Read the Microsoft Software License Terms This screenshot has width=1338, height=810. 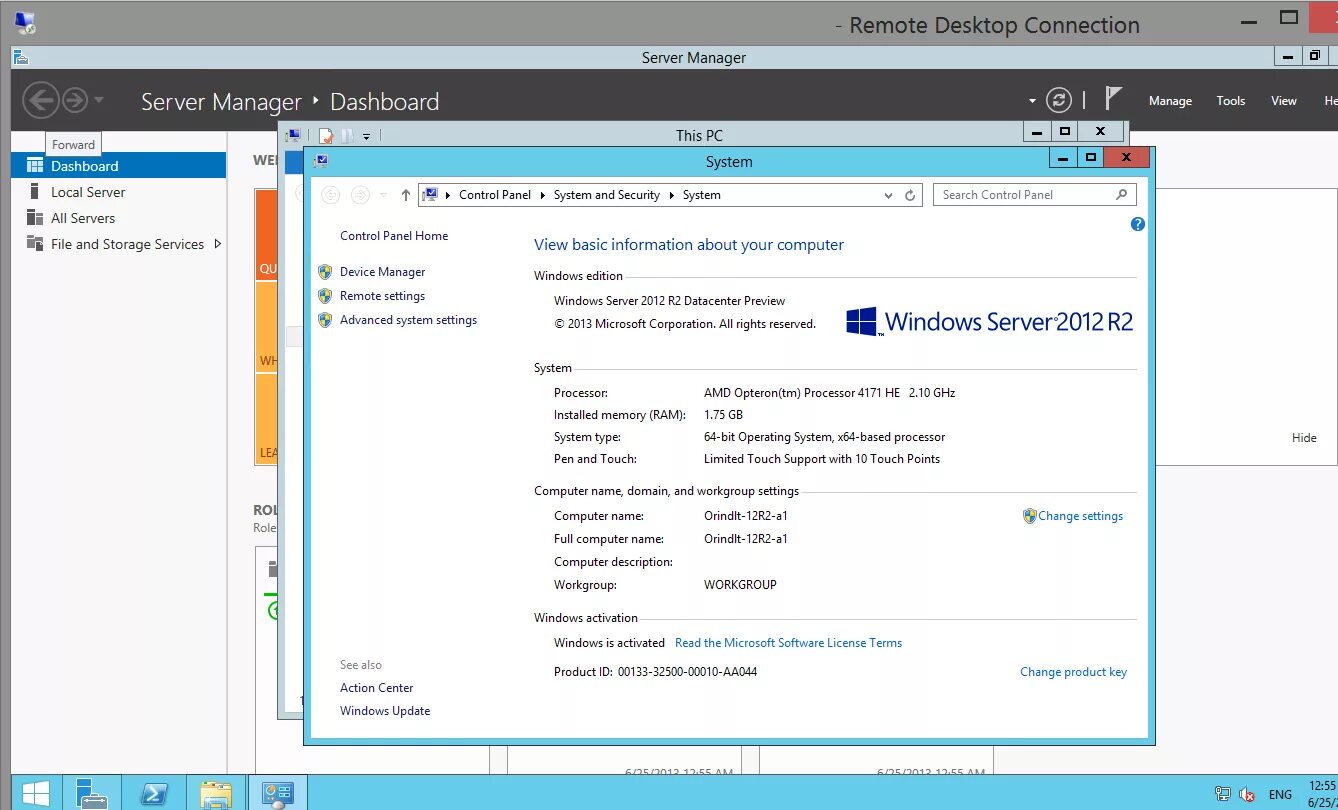[x=788, y=643]
